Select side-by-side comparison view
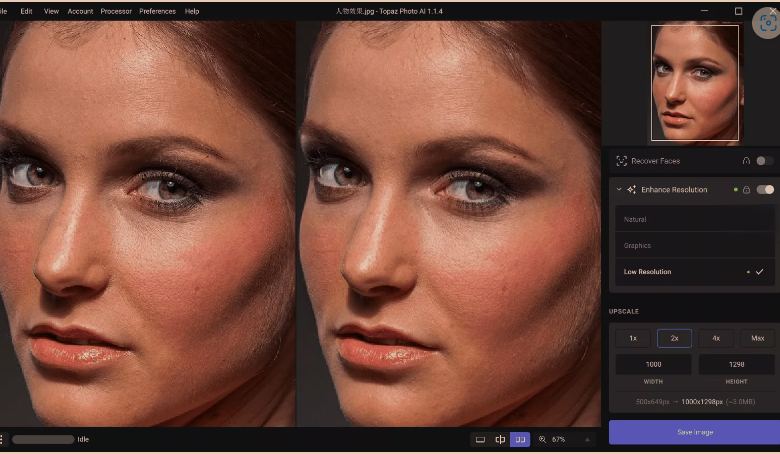This screenshot has height=454, width=780. pos(520,439)
